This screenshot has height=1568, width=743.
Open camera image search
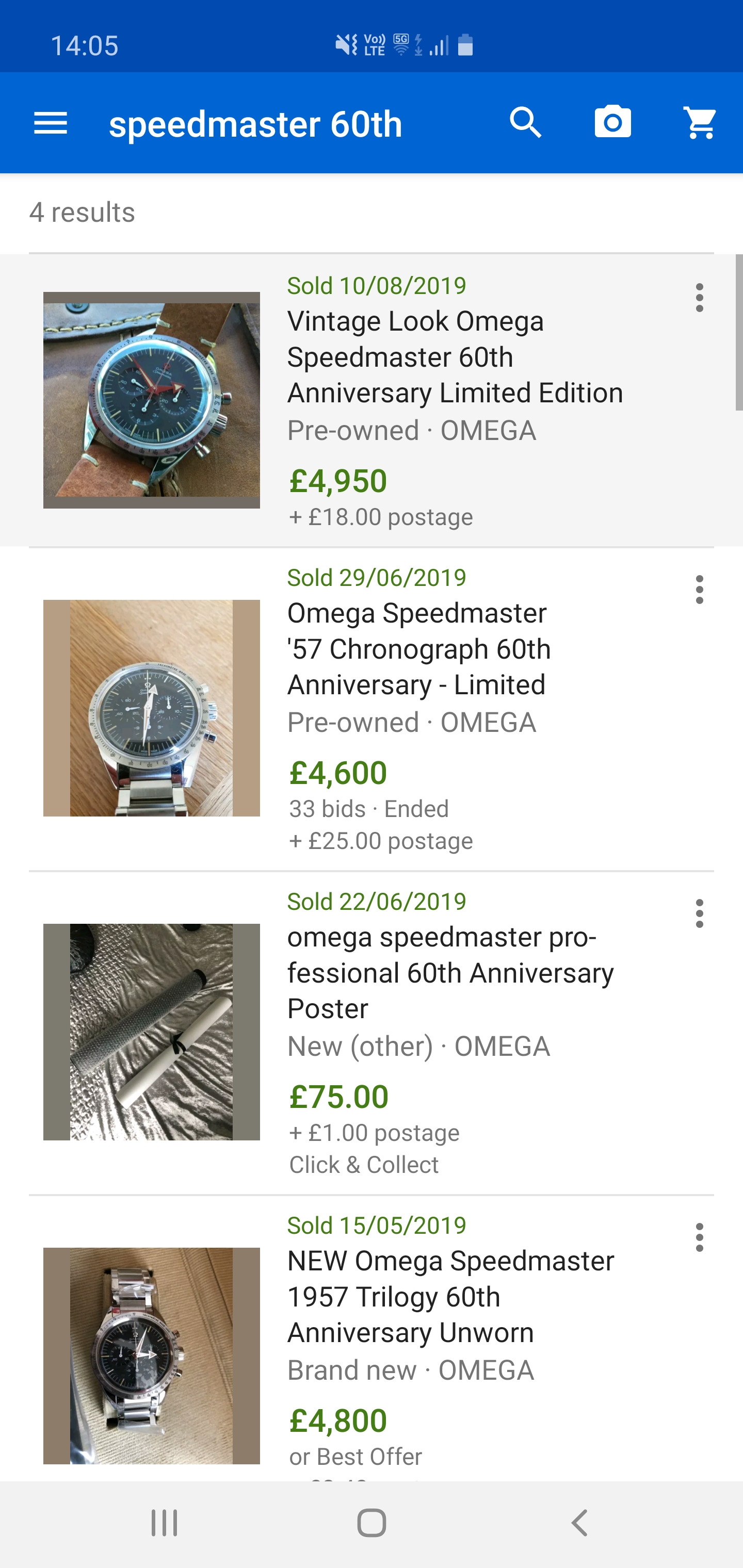coord(612,123)
